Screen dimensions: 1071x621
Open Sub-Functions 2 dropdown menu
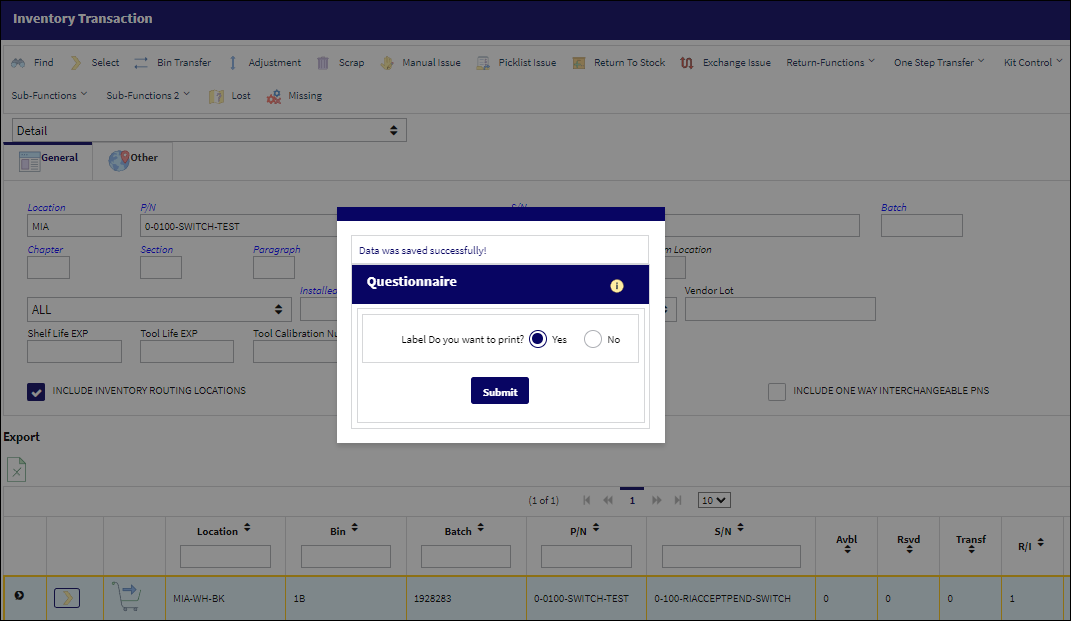point(148,96)
